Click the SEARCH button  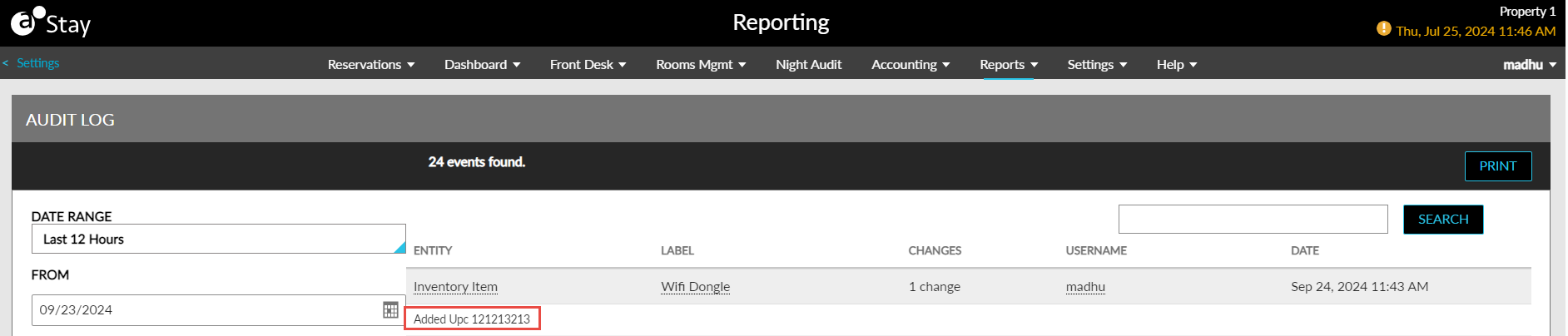coord(1443,219)
